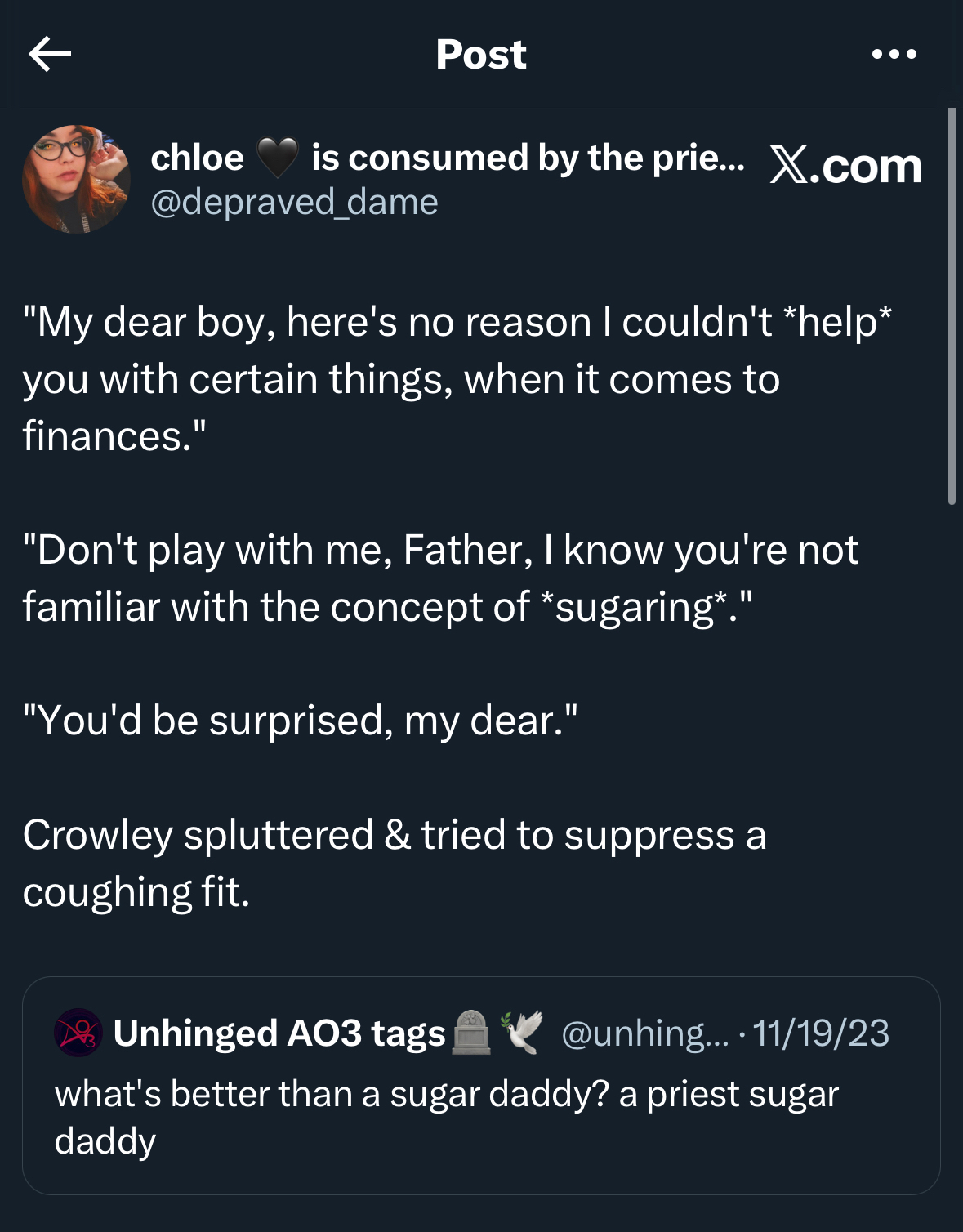Open the @depraved_dame handle

point(294,202)
